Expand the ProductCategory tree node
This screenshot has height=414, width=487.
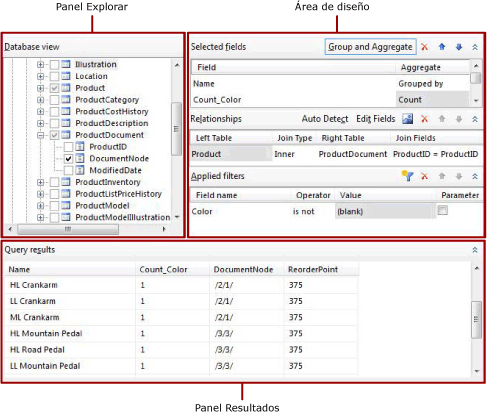coord(40,100)
